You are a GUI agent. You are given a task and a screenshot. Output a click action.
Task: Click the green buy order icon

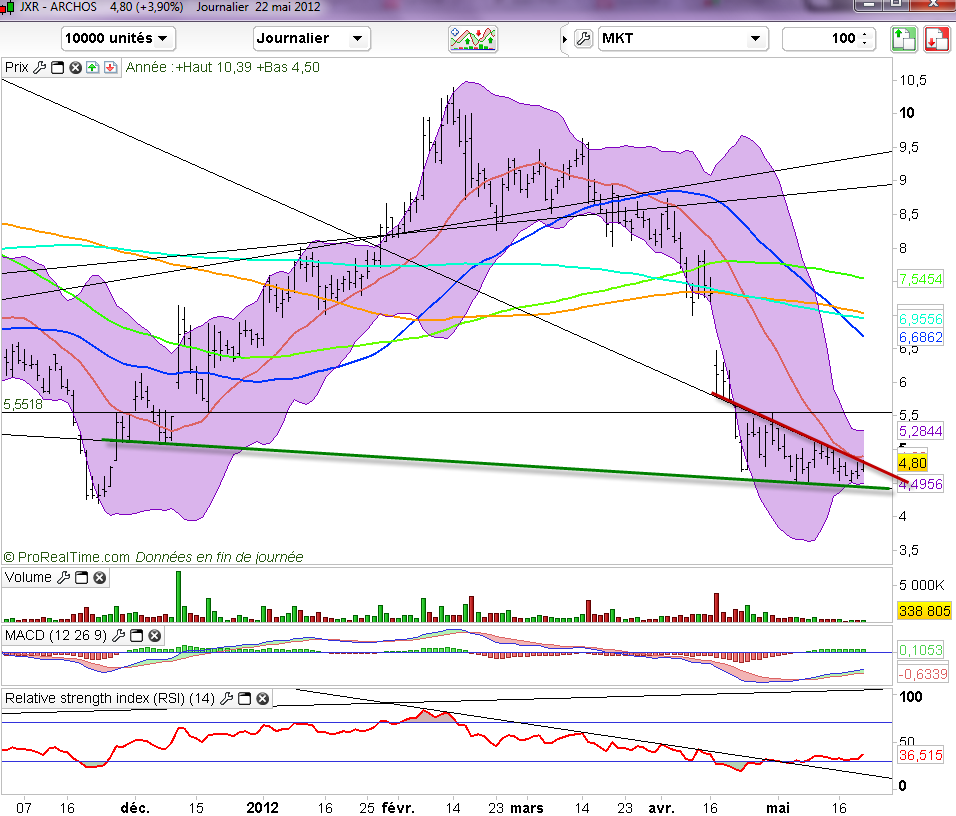coord(903,39)
